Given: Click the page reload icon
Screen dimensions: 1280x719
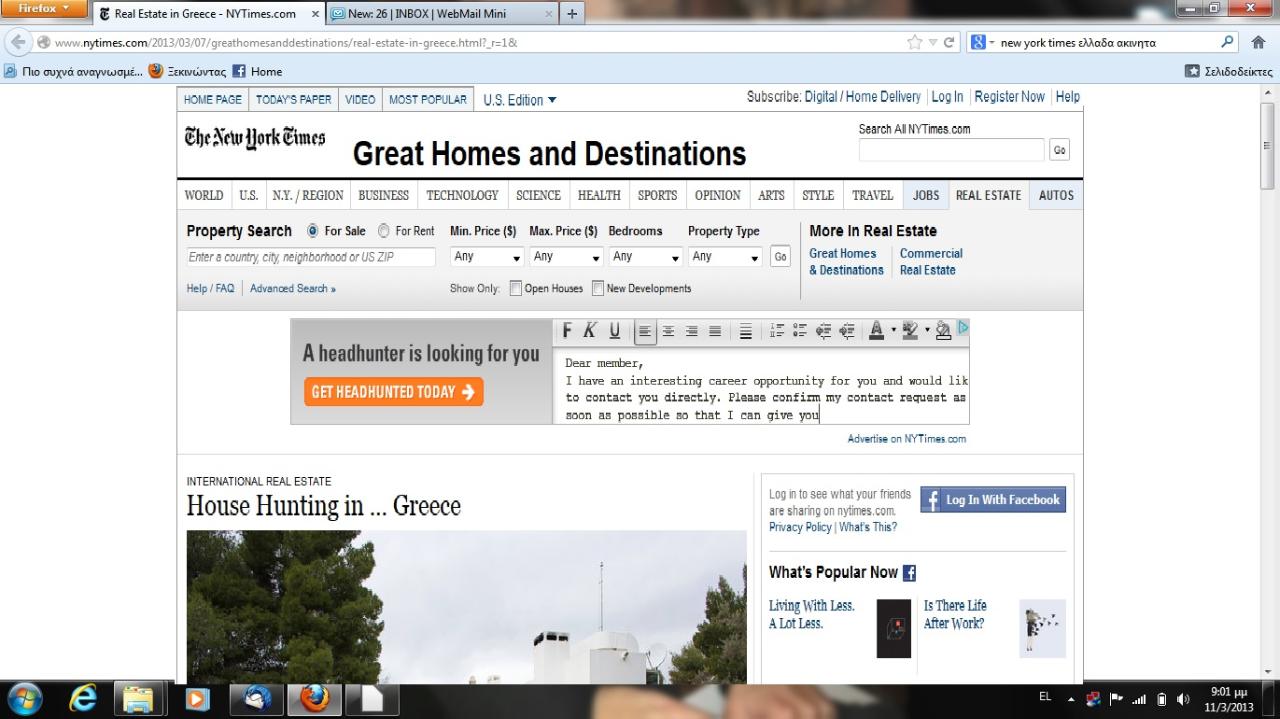Looking at the screenshot, I should (949, 43).
